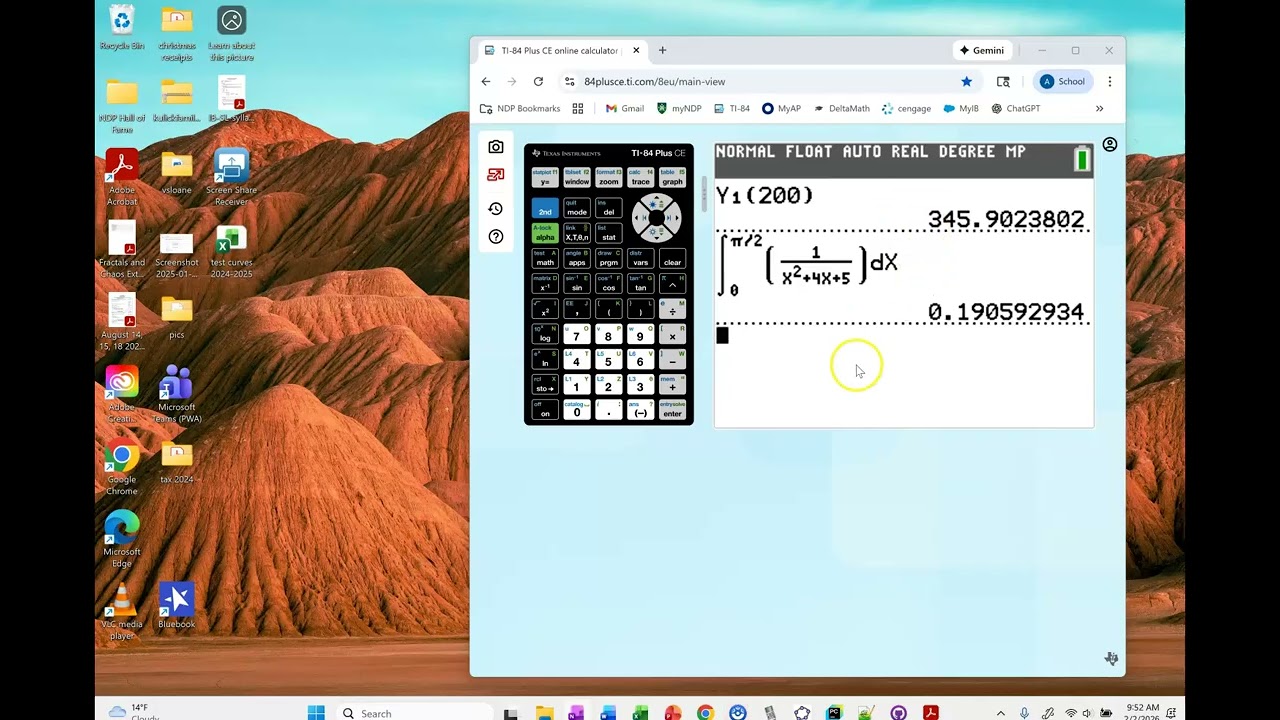This screenshot has height=720, width=1280.
Task: Open OneNote from the taskbar
Action: (x=576, y=713)
